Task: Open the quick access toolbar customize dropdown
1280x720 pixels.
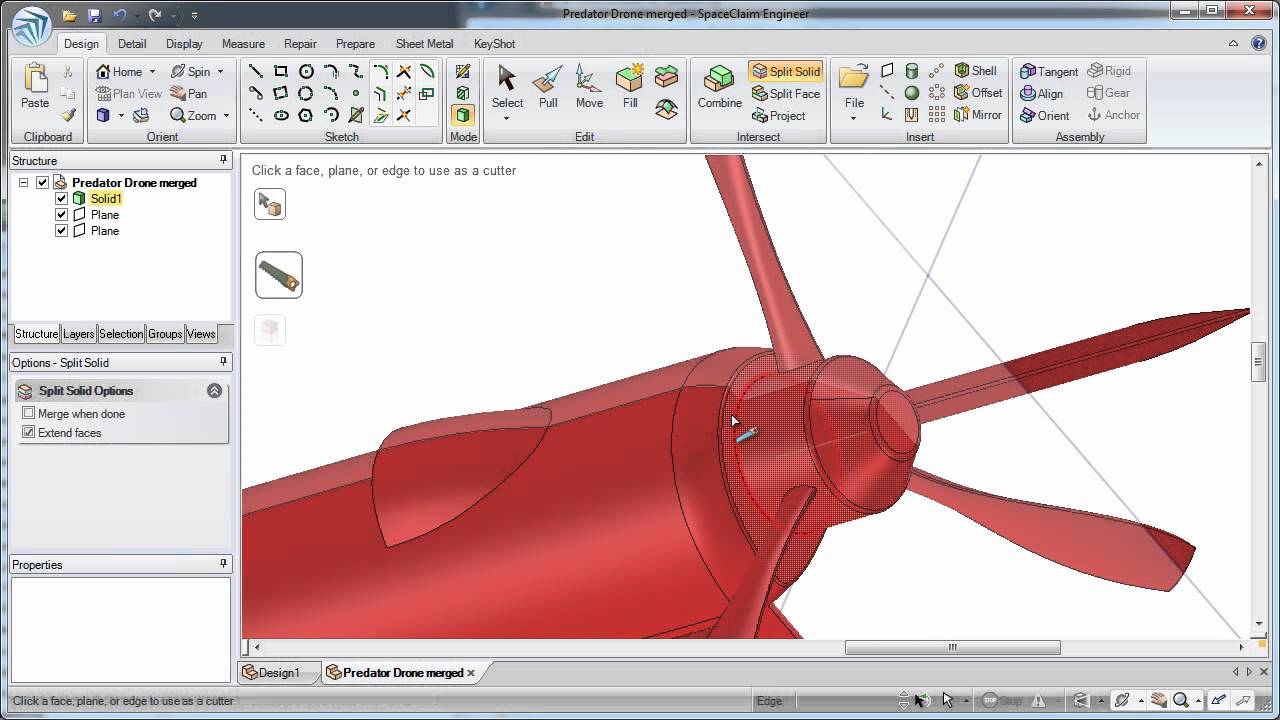Action: point(194,15)
